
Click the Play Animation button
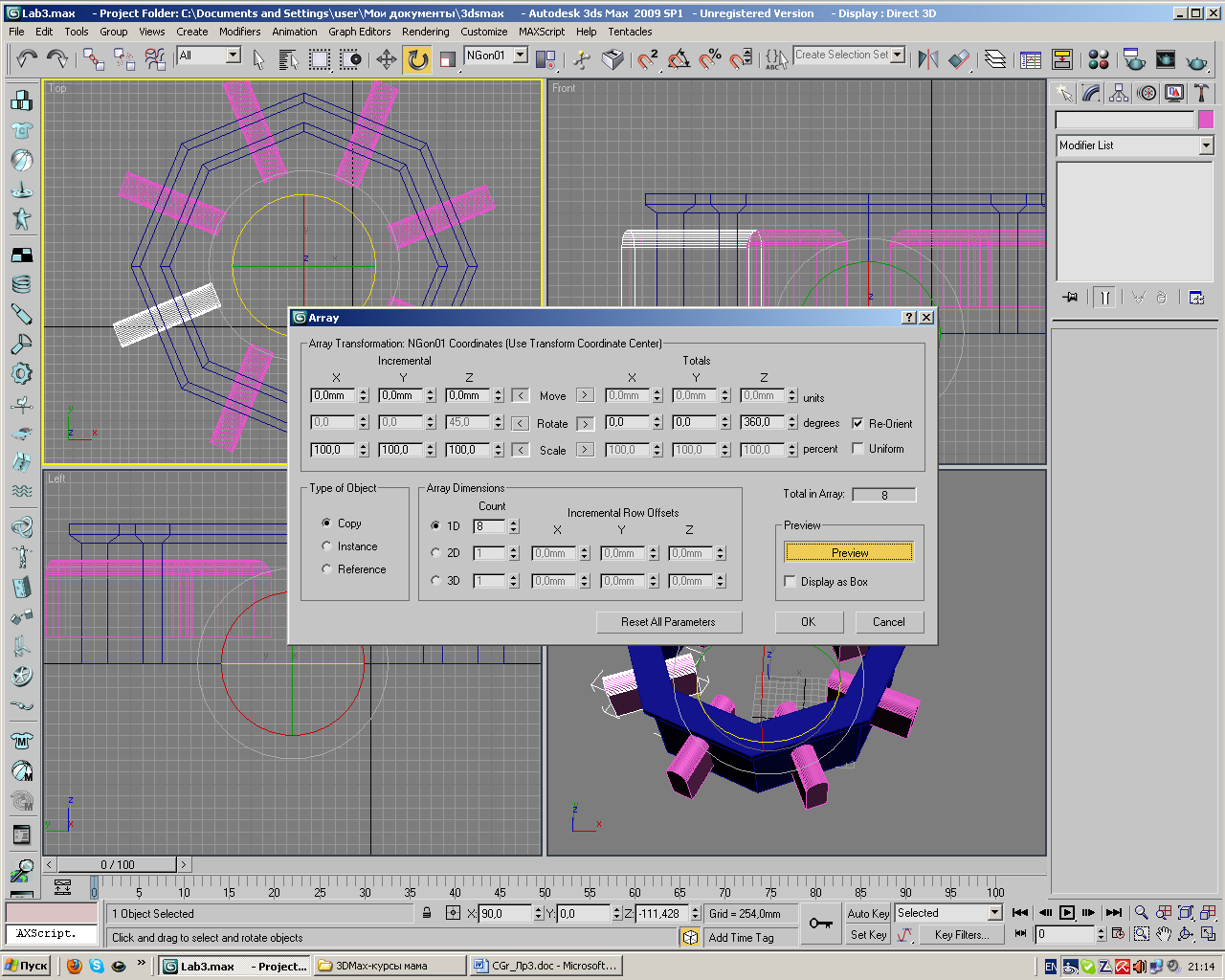(1067, 913)
